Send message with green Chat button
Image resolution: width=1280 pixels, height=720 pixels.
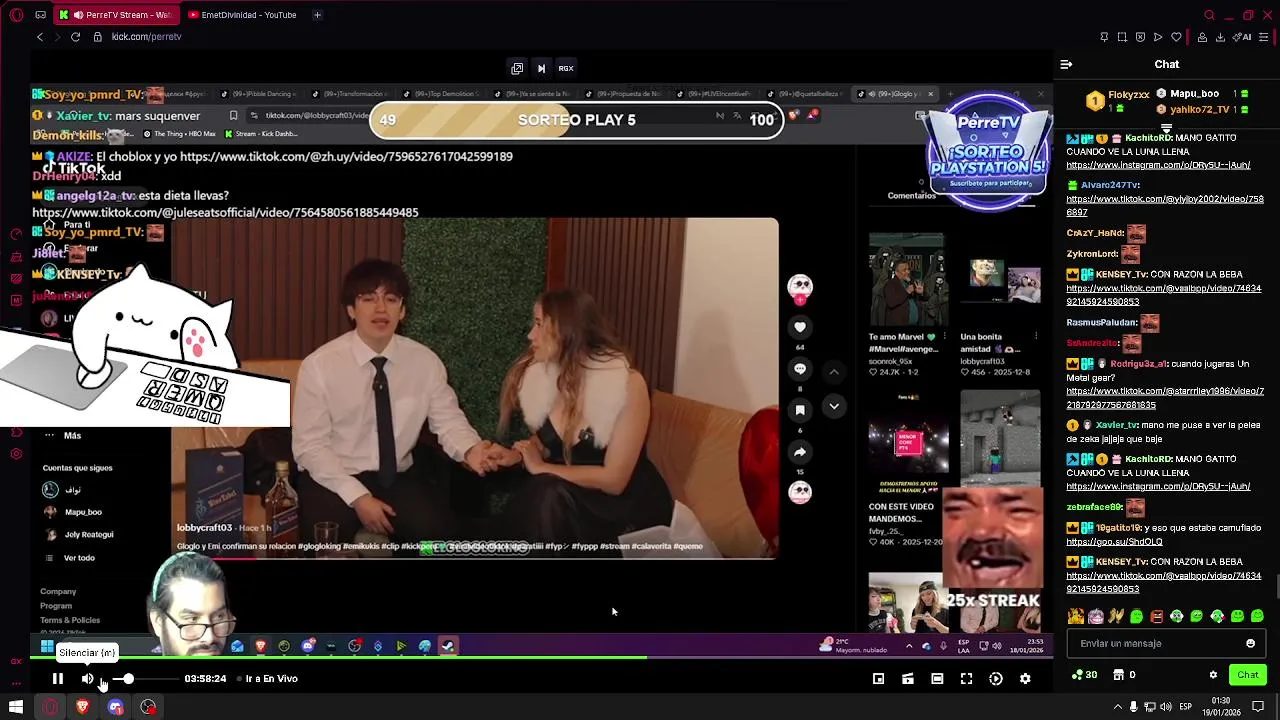1248,675
